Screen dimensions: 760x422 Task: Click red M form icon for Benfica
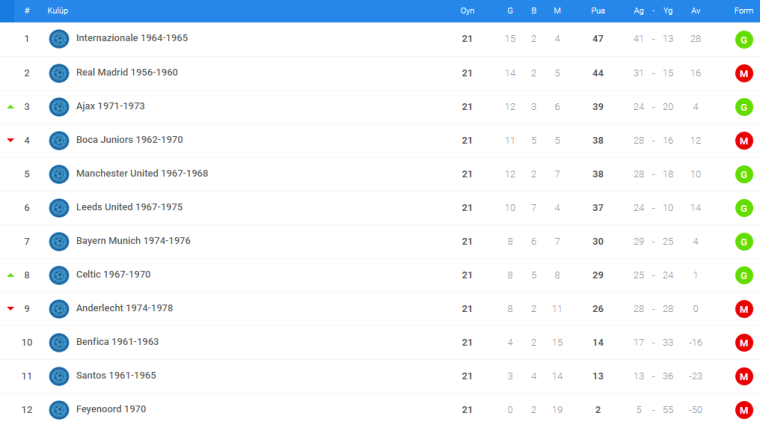(744, 343)
